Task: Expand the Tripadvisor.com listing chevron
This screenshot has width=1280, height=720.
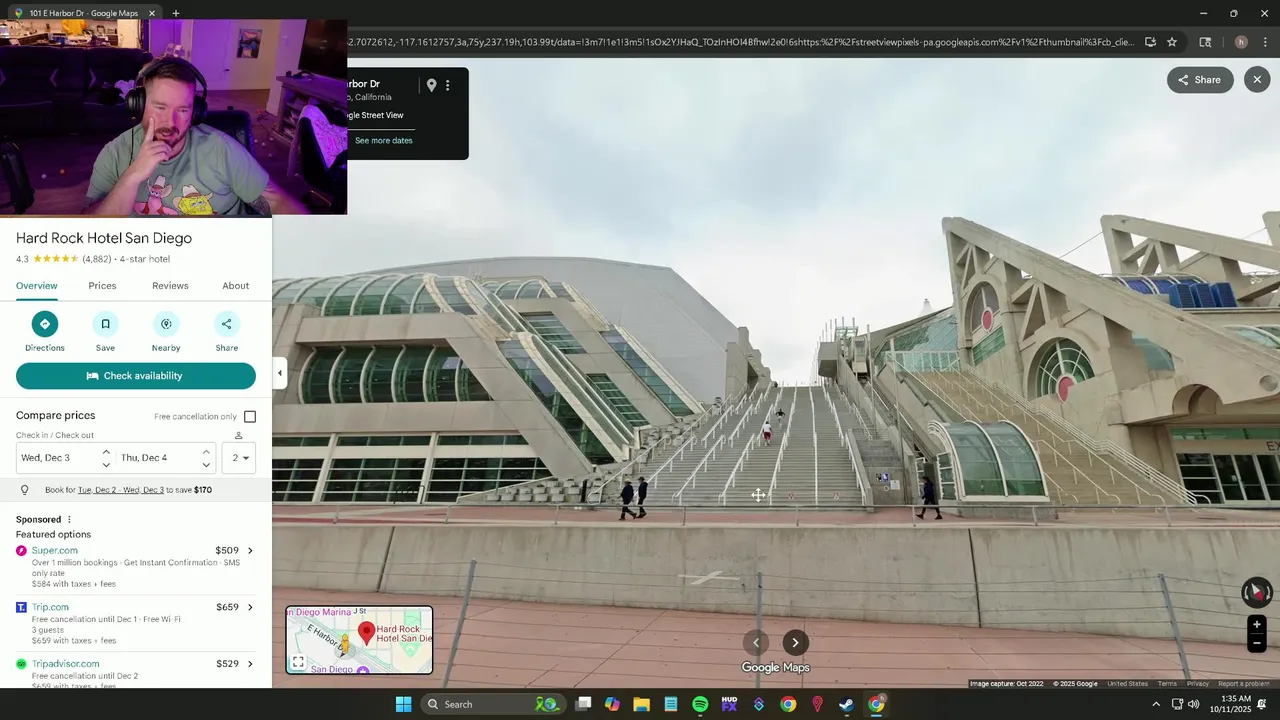Action: pyautogui.click(x=250, y=664)
